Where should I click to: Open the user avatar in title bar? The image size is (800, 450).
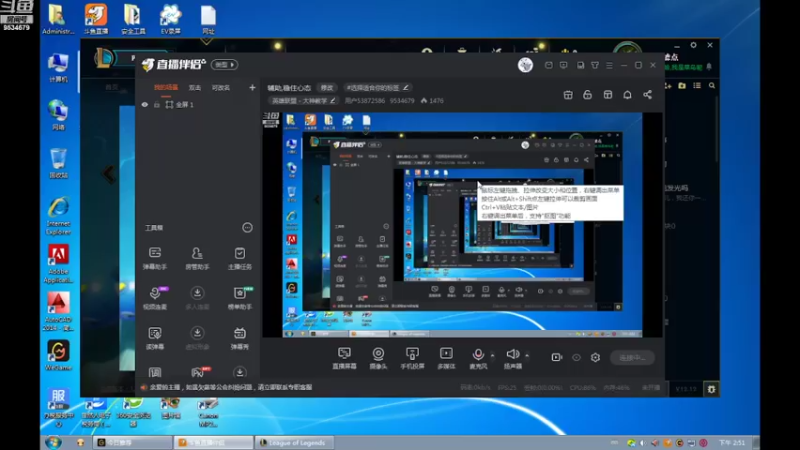[x=526, y=65]
